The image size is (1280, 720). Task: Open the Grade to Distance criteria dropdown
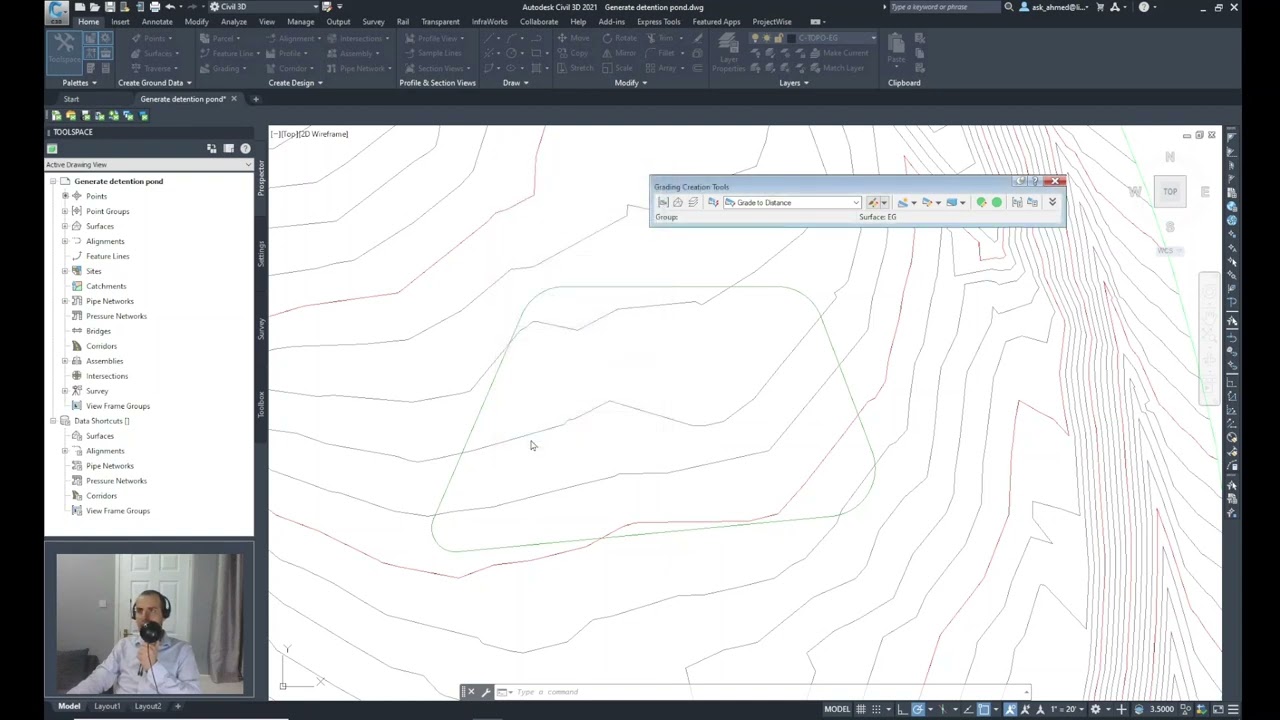pos(856,203)
